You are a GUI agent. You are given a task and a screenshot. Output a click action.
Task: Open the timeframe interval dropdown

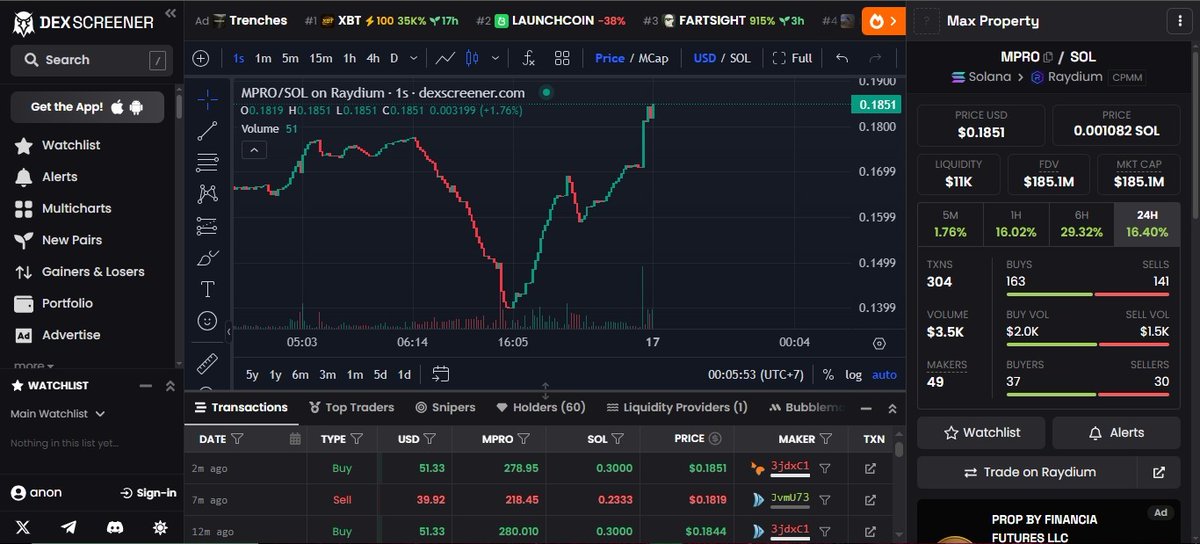(x=414, y=58)
